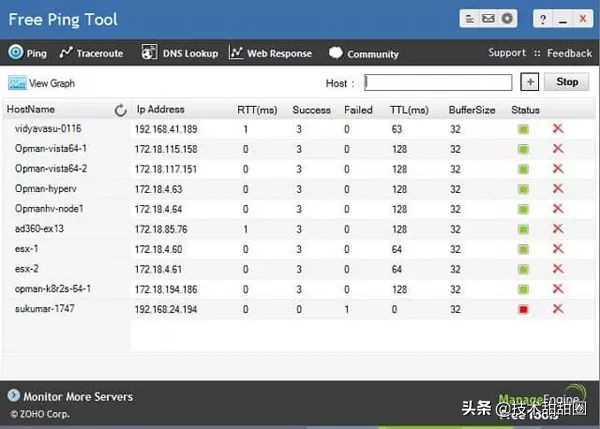Click IP address 192.168.24.194
The image size is (600, 429).
click(166, 309)
